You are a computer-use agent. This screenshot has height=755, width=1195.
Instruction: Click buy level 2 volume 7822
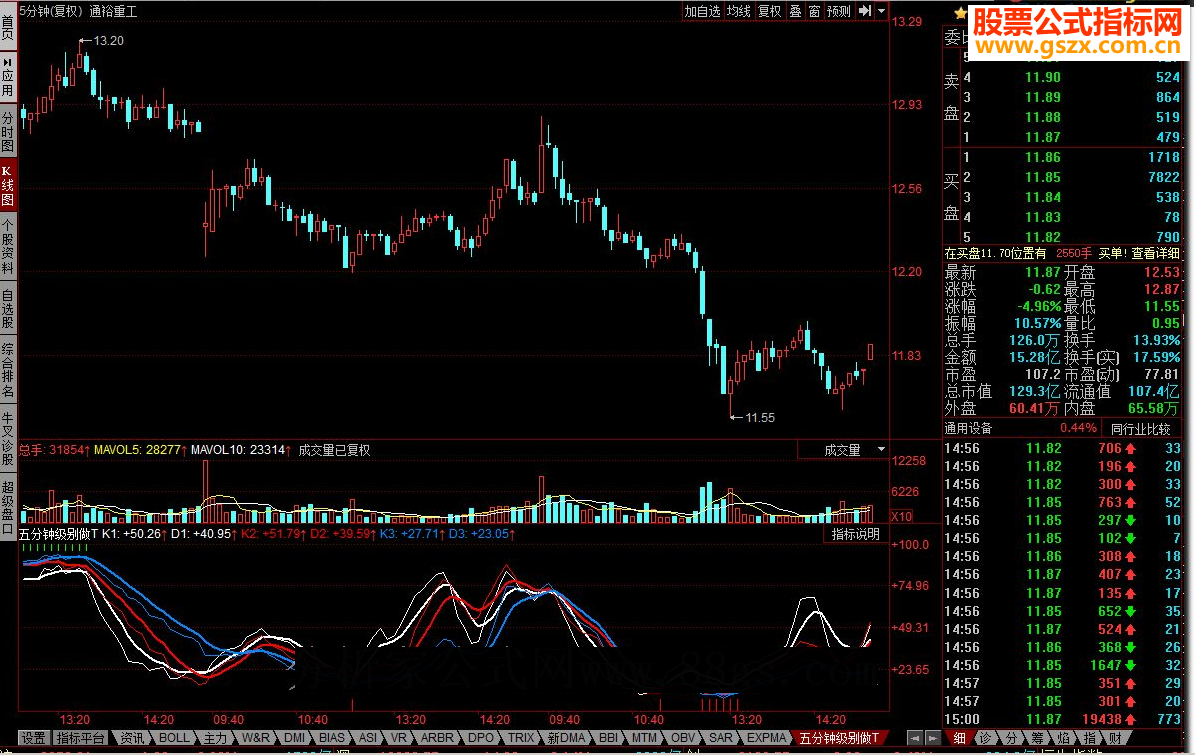pos(1164,177)
